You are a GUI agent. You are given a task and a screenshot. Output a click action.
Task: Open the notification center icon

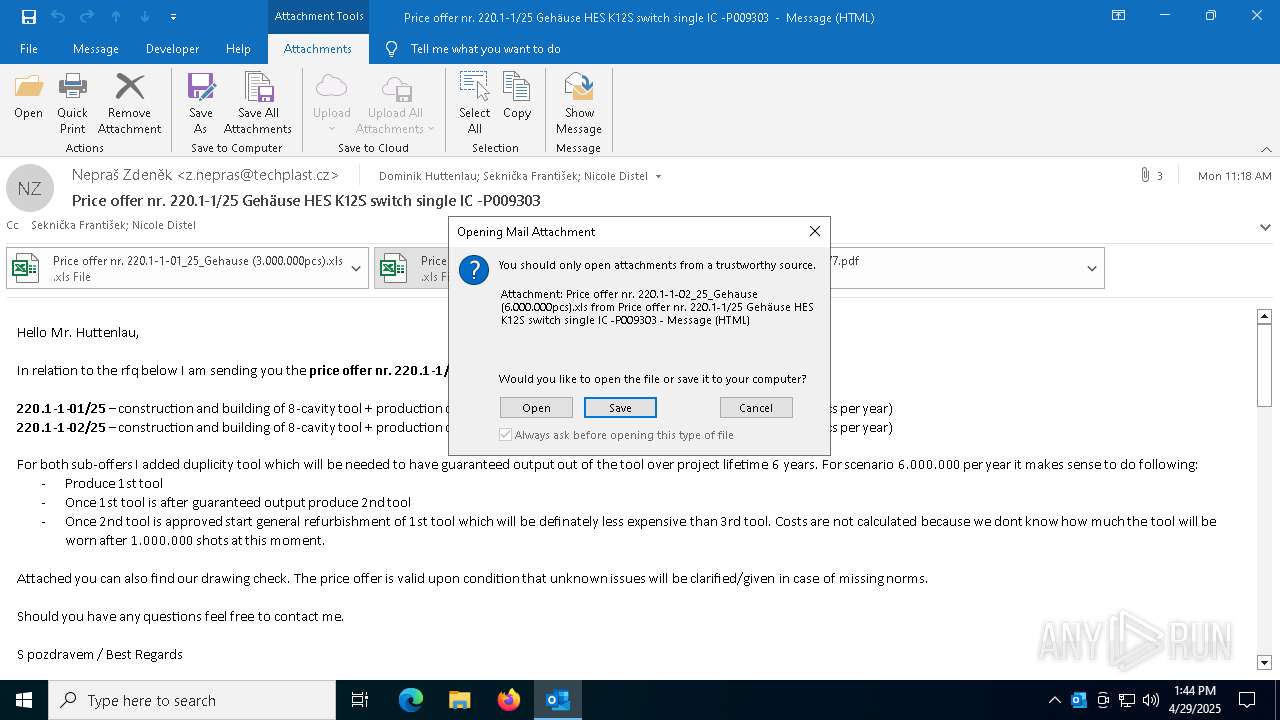tap(1247, 700)
